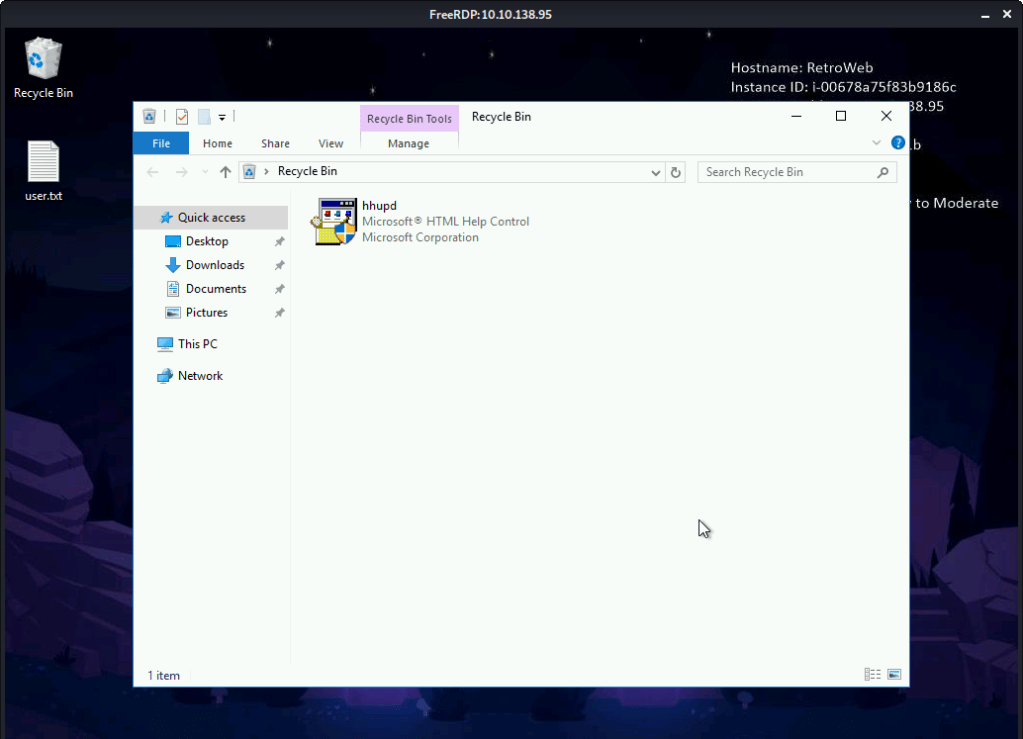Click the blue Help question mark icon
The image size is (1023, 739).
click(898, 143)
